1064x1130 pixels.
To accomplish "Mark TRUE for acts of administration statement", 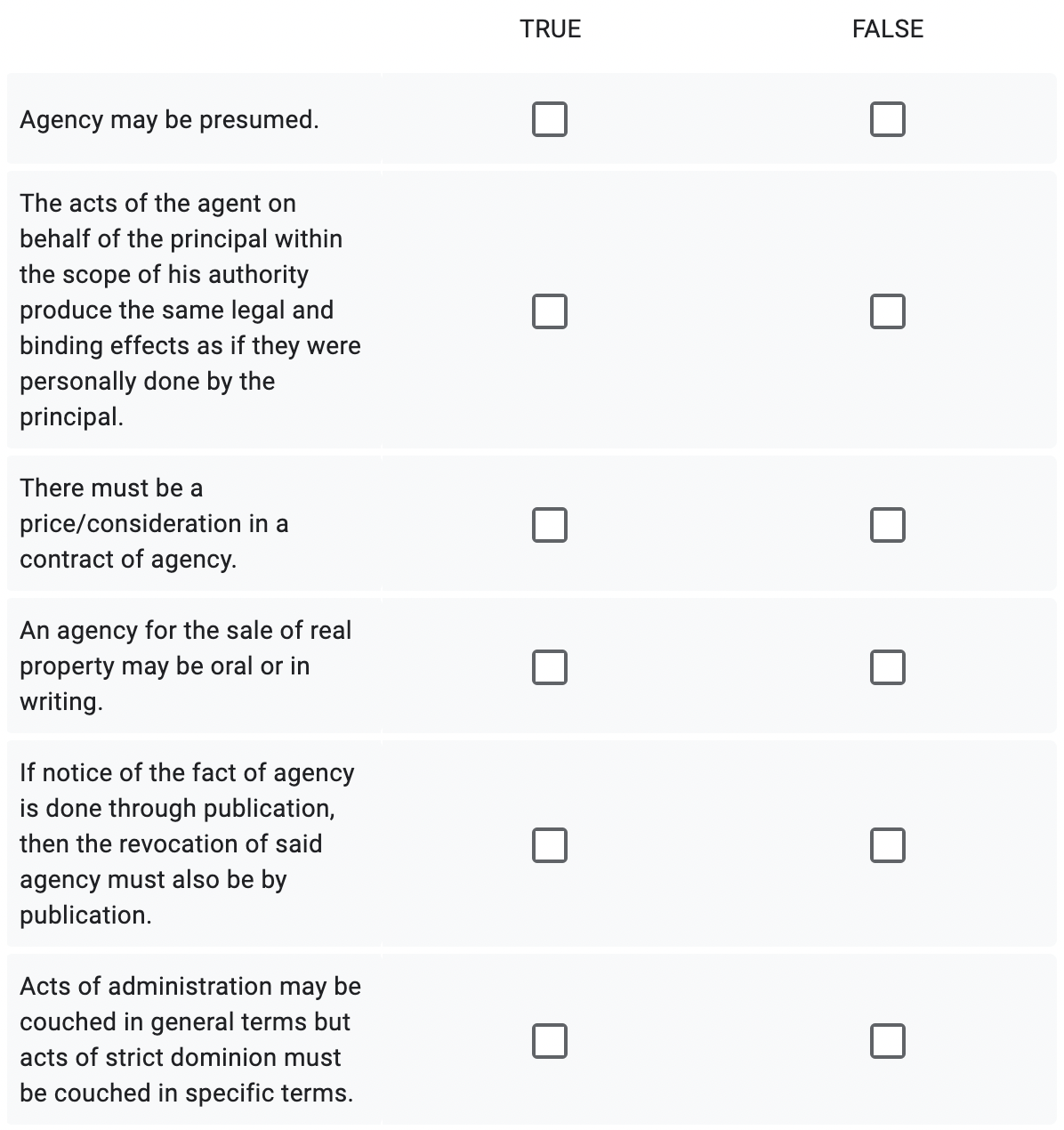I will click(550, 1041).
